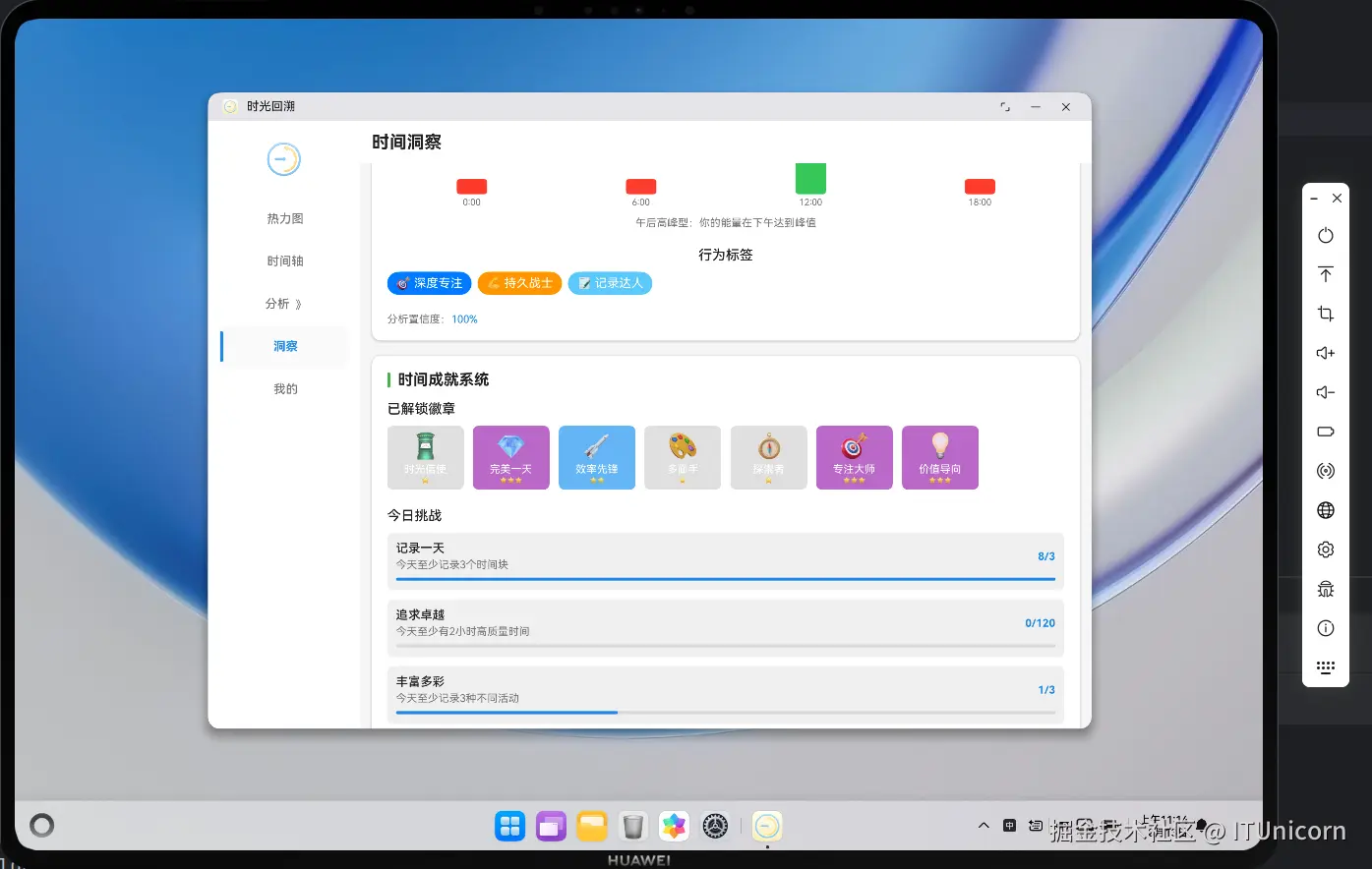Click the 时间洞察 page heading
The image size is (1372, 869).
tap(406, 143)
